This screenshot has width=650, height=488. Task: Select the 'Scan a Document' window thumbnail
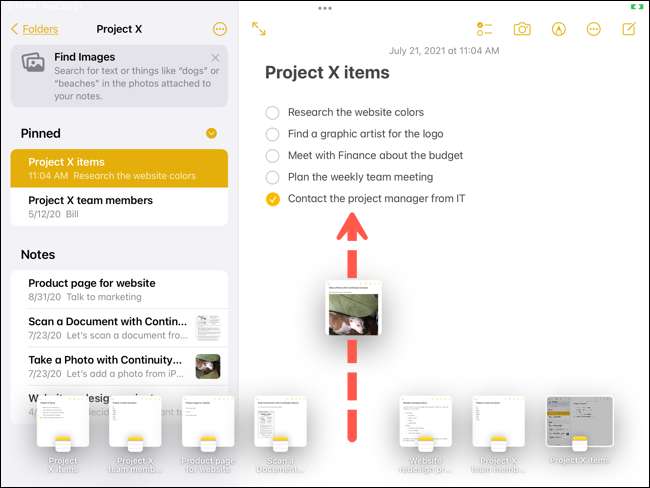pyautogui.click(x=280, y=433)
